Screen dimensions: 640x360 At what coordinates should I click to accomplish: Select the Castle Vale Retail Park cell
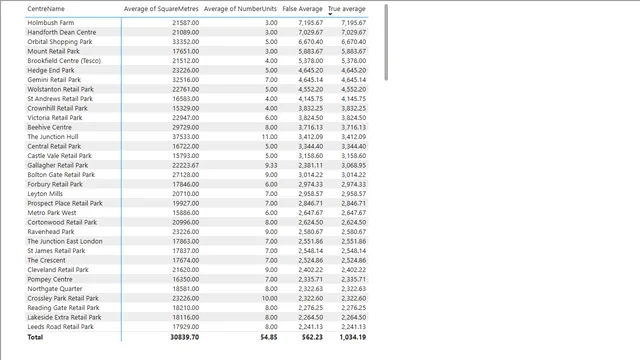[x=59, y=156]
